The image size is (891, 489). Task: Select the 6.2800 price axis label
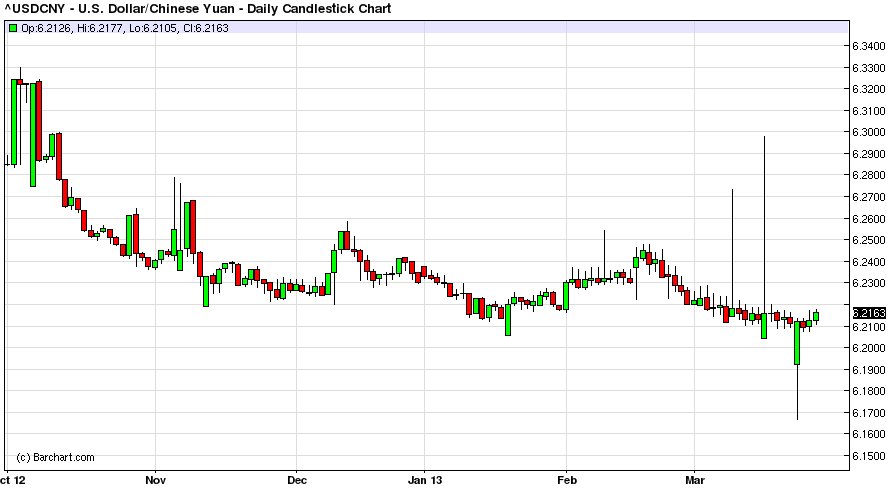click(x=869, y=175)
